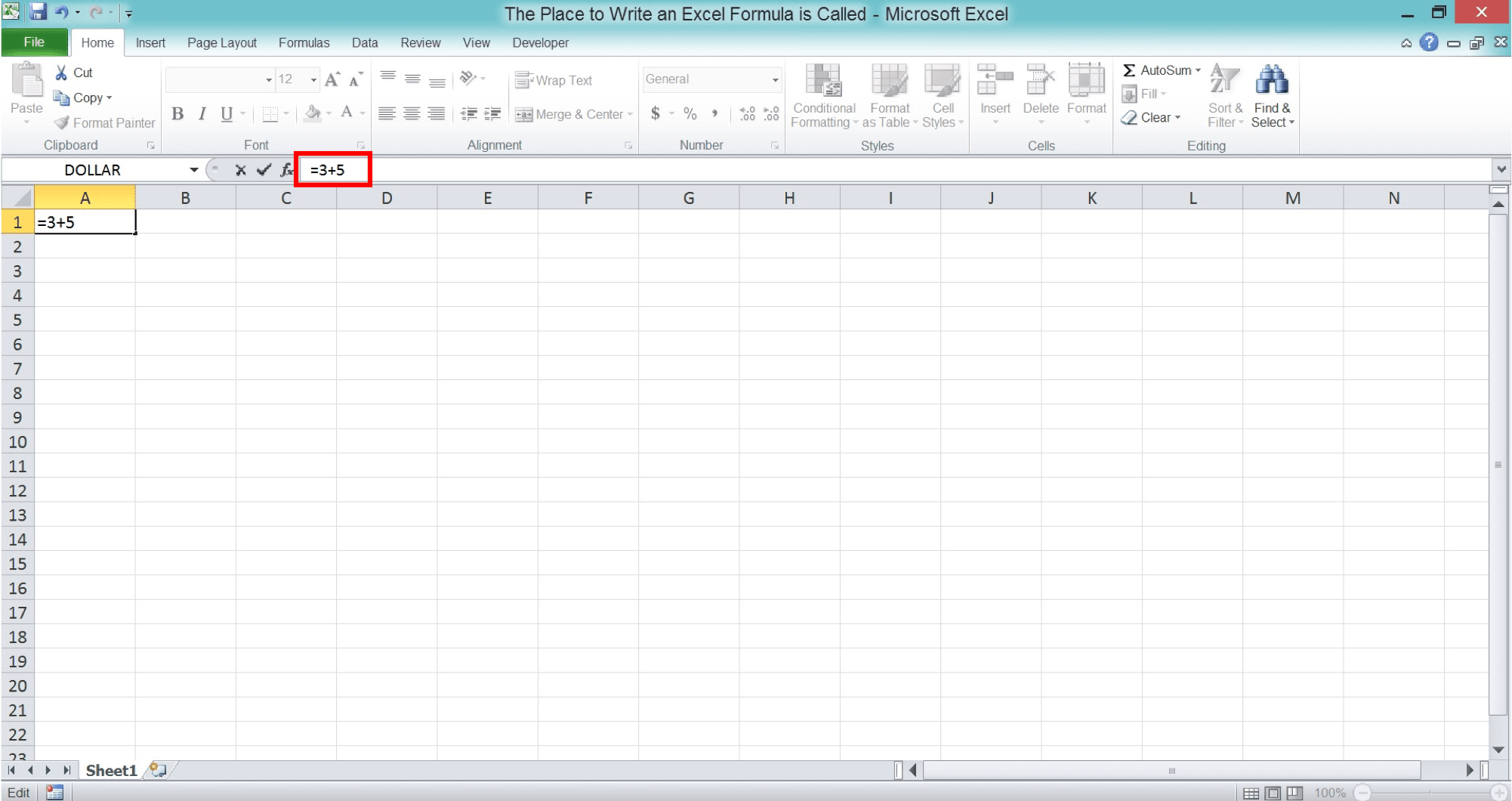1512x801 pixels.
Task: Click the Save icon in quick access toolbar
Action: click(x=38, y=11)
